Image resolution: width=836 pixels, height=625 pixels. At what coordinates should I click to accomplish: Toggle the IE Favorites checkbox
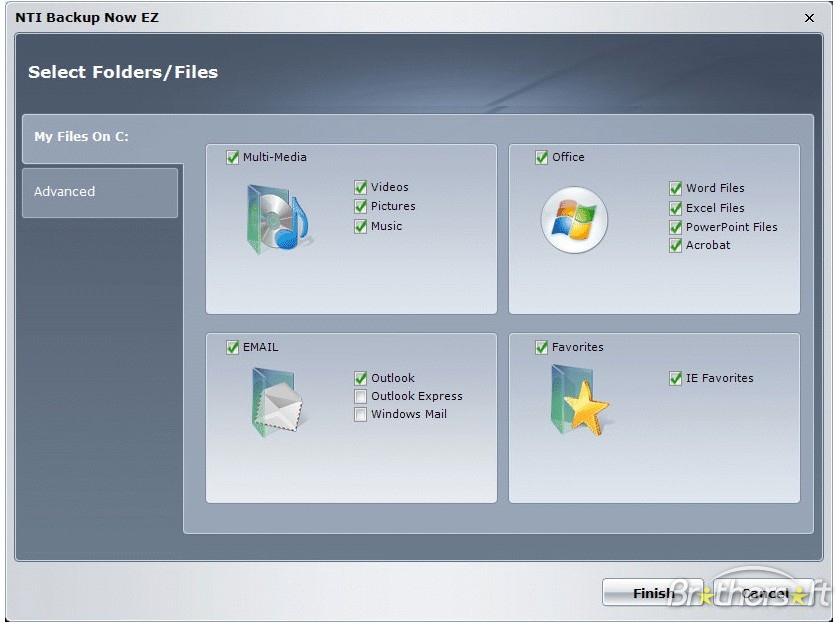point(676,378)
